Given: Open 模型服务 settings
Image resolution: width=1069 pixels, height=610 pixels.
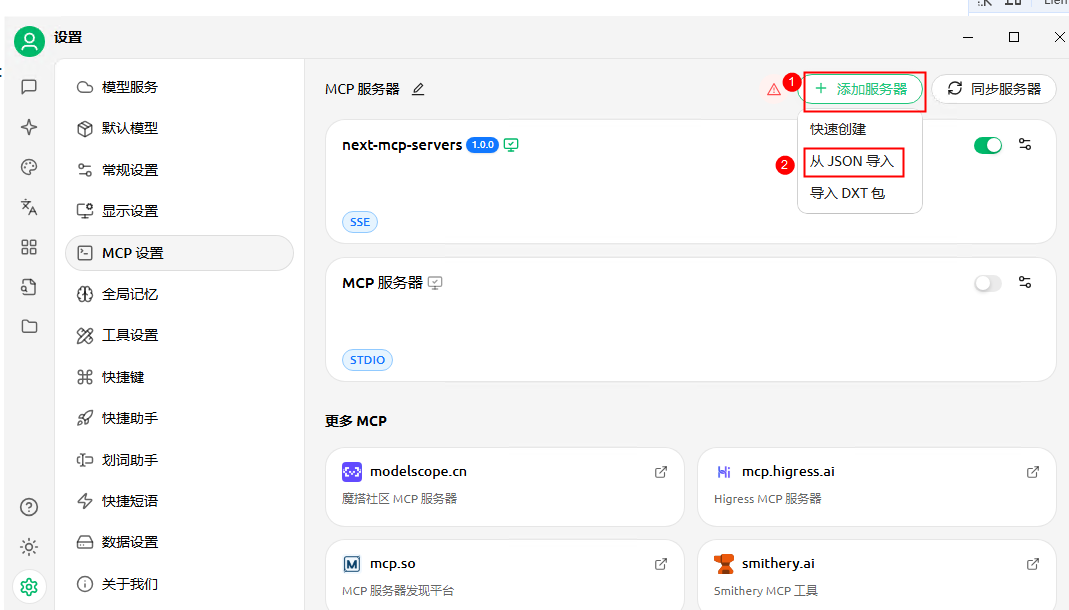Looking at the screenshot, I should pyautogui.click(x=179, y=87).
